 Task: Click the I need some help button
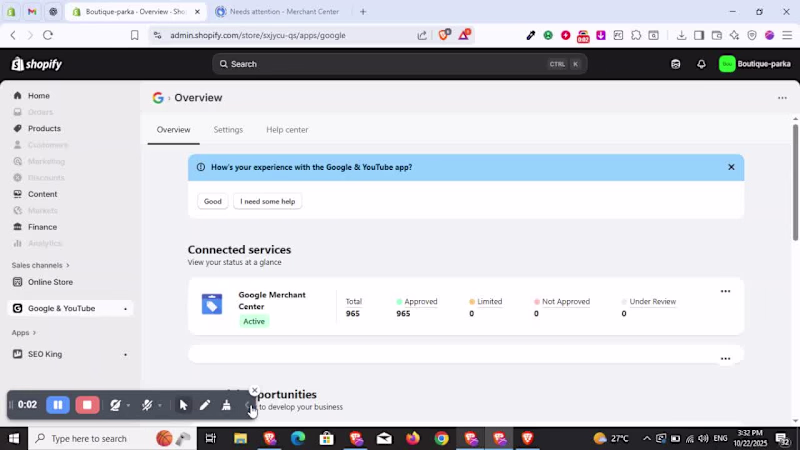coord(267,202)
